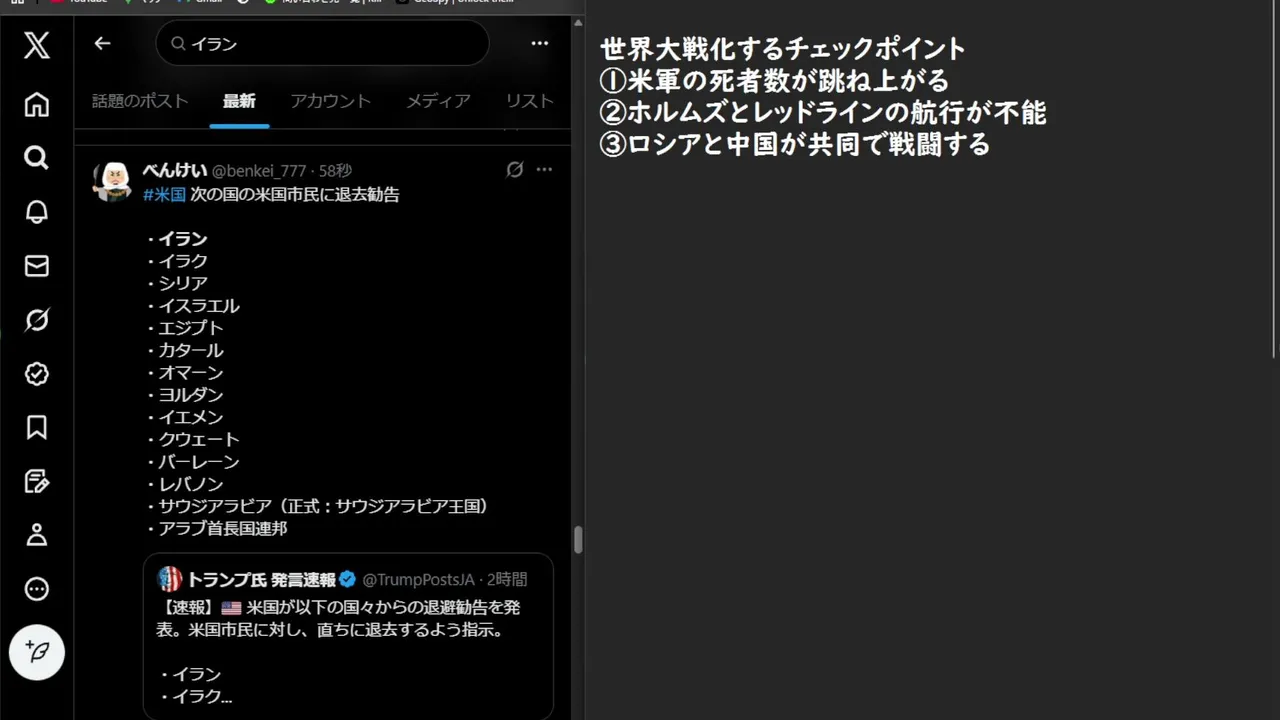Open Messages envelope icon
Viewport: 1280px width, 720px height.
[x=37, y=266]
